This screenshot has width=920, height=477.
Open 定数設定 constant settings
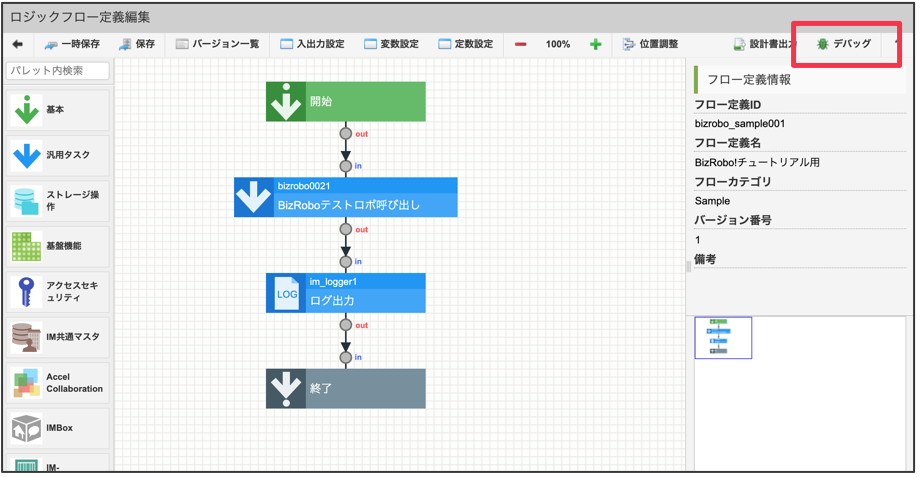point(466,44)
